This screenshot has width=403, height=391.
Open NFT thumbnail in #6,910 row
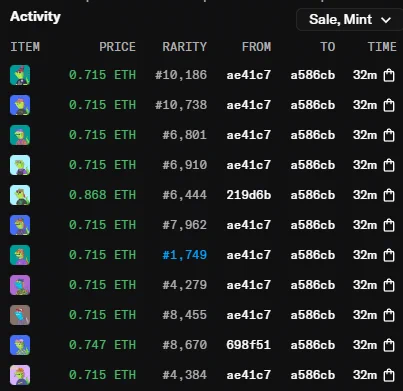tap(20, 165)
